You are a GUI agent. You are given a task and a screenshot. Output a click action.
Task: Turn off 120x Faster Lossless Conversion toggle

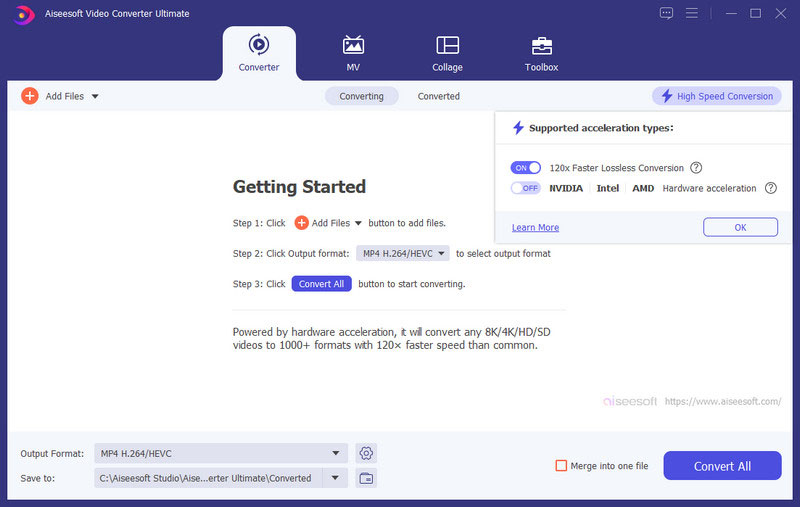526,168
